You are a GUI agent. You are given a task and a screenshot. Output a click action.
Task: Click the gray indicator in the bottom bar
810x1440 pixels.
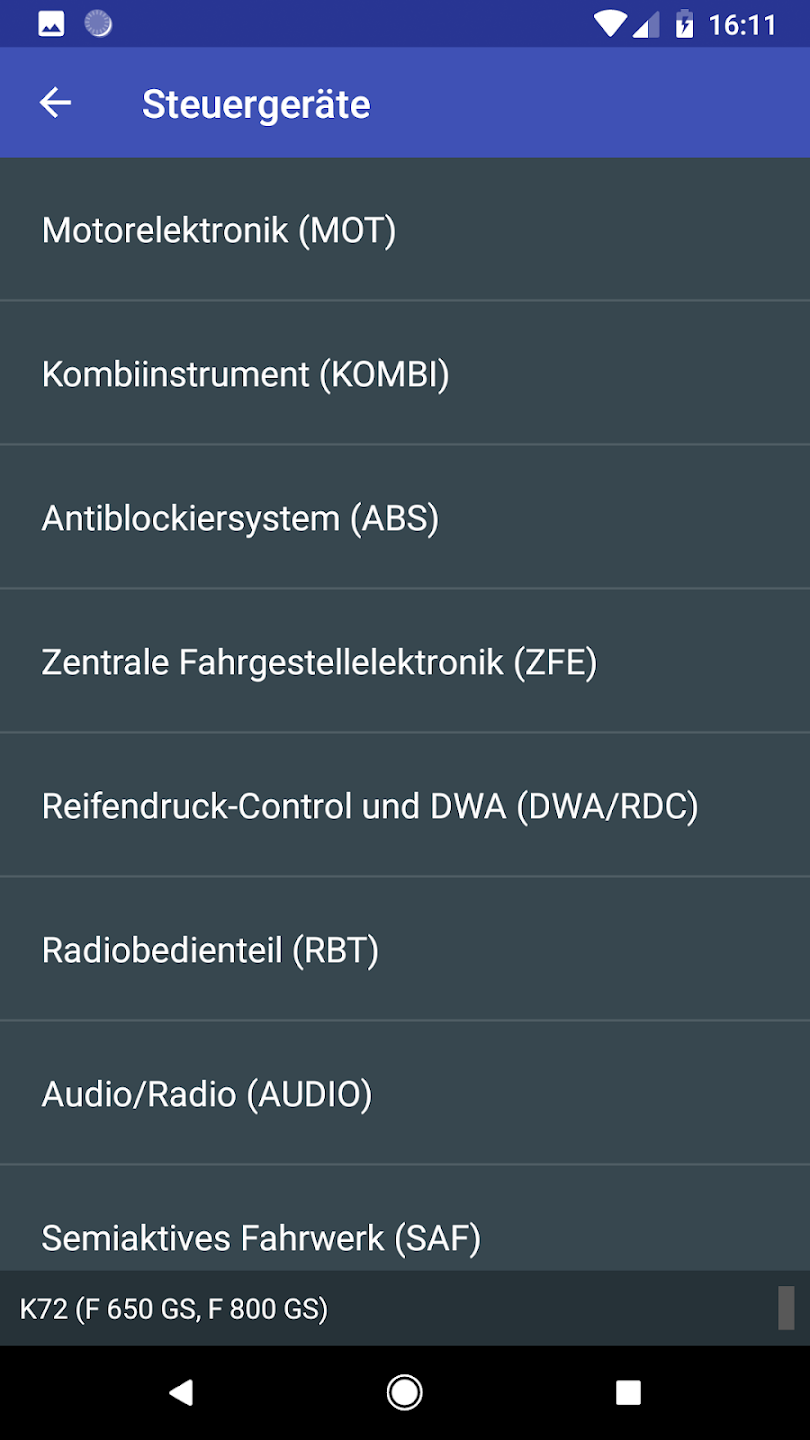coord(787,1308)
